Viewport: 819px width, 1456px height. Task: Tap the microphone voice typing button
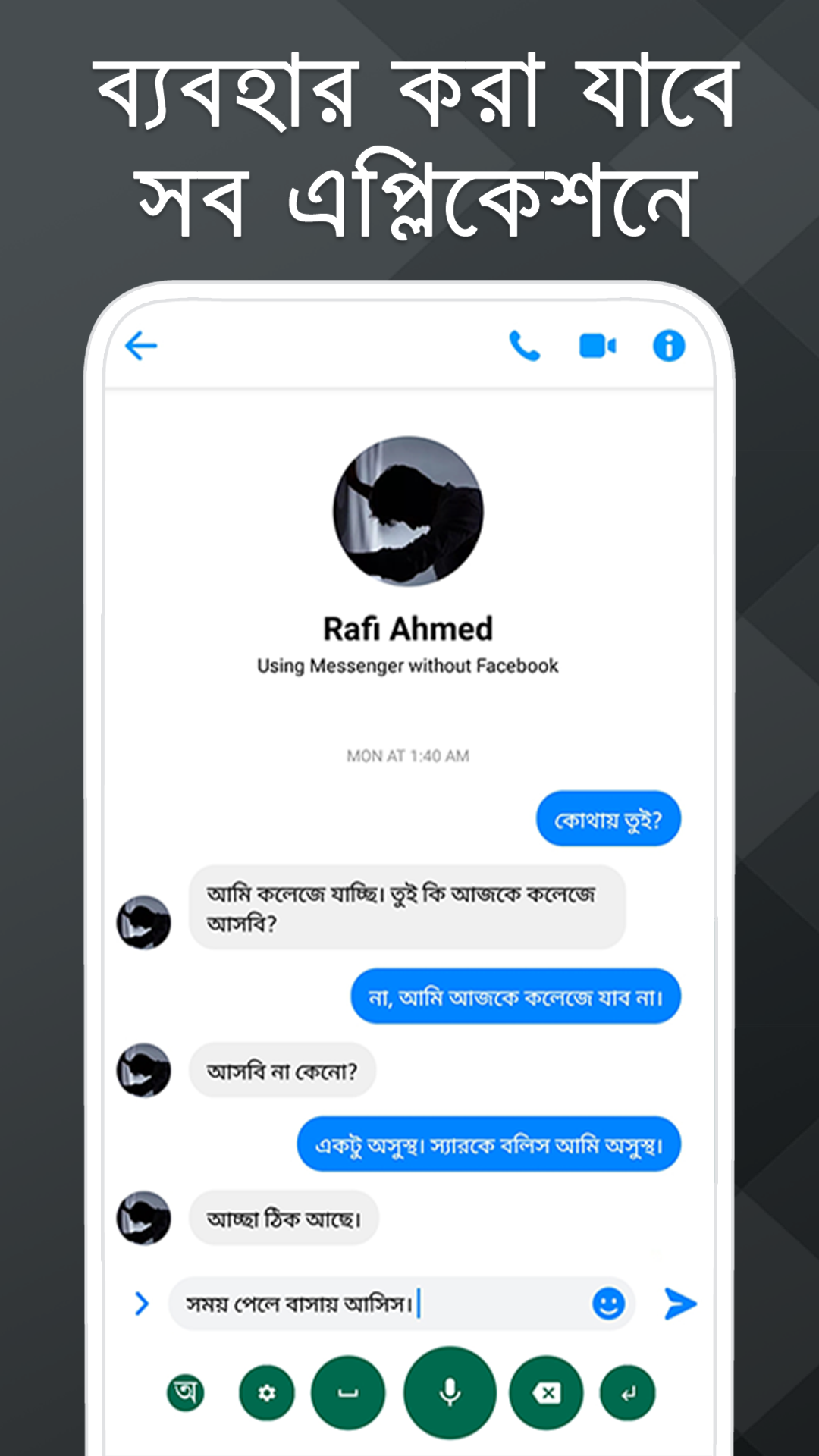click(450, 1392)
